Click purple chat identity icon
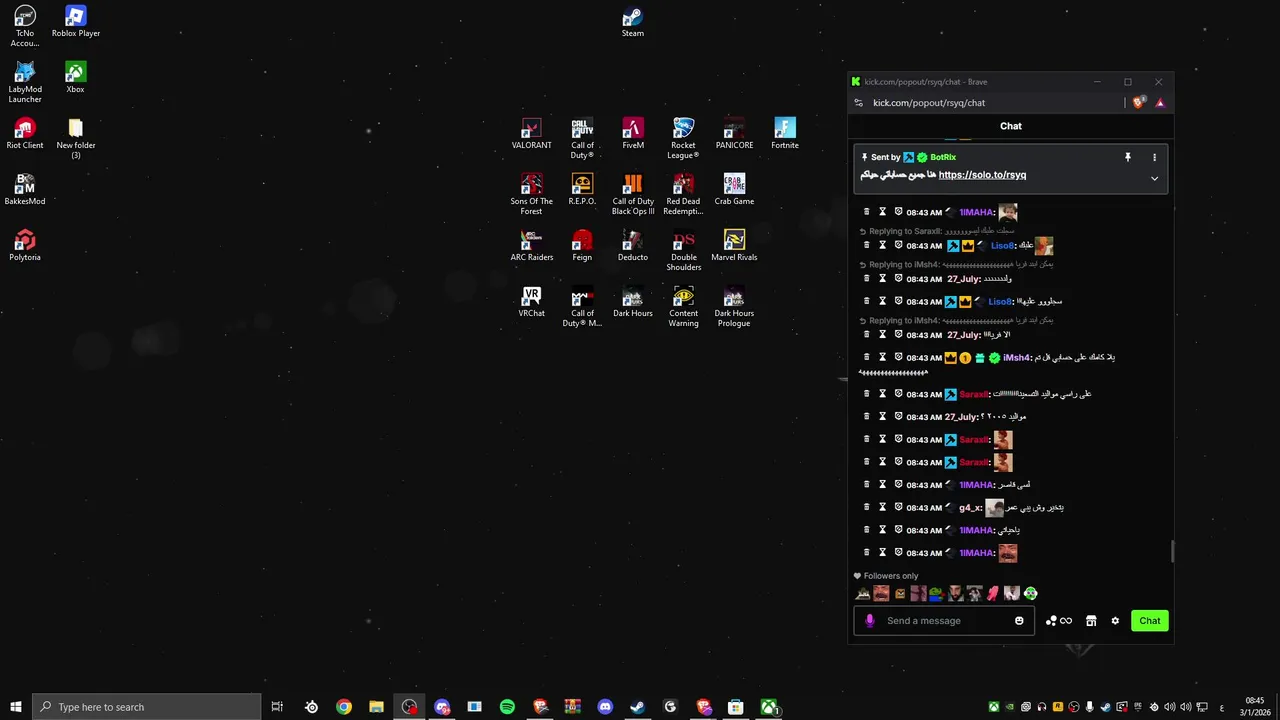 pyautogui.click(x=869, y=621)
